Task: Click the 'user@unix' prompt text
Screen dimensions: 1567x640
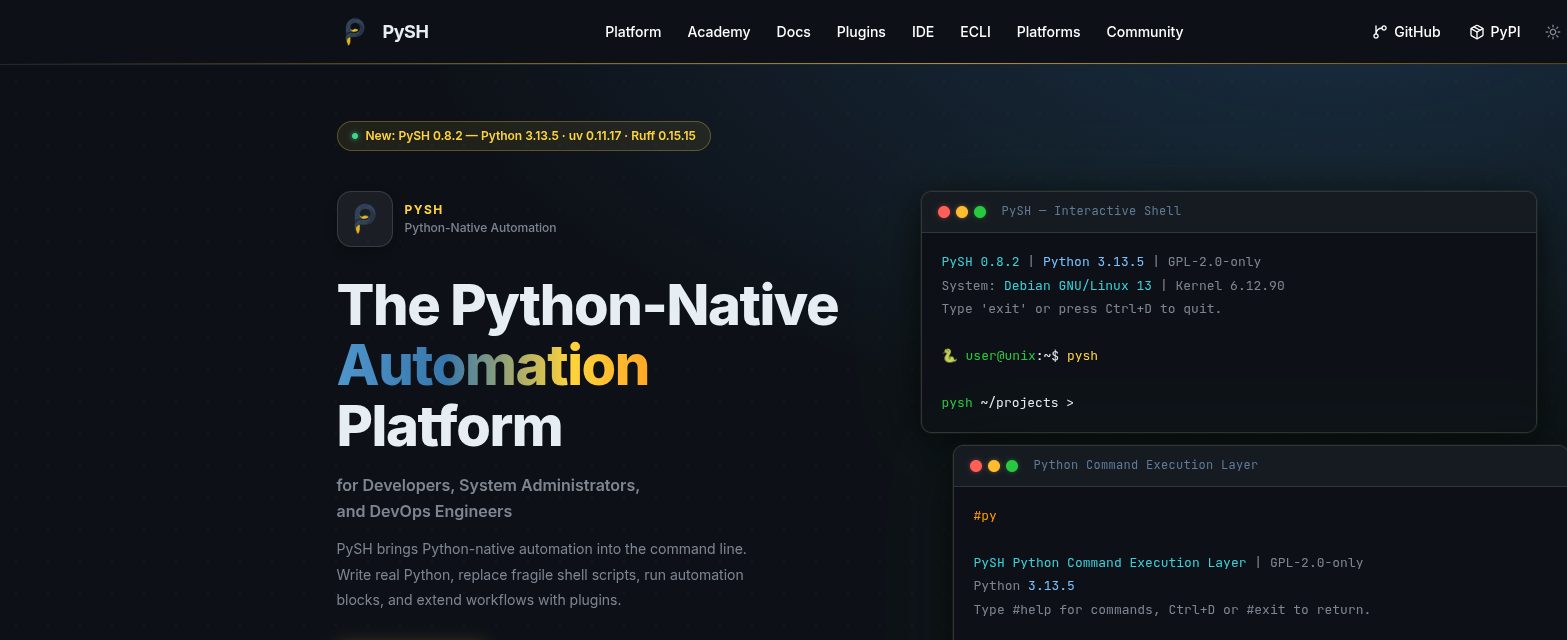Action: (998, 356)
